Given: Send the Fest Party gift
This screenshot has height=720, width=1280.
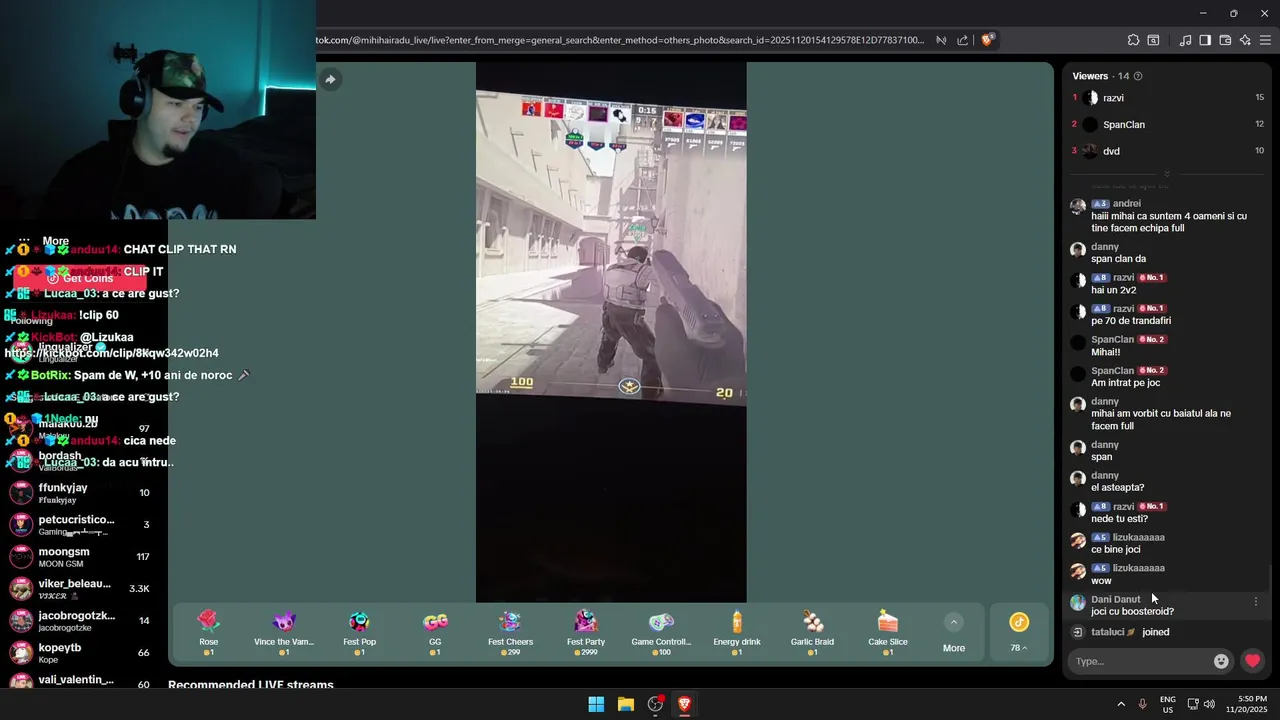Looking at the screenshot, I should pyautogui.click(x=586, y=632).
